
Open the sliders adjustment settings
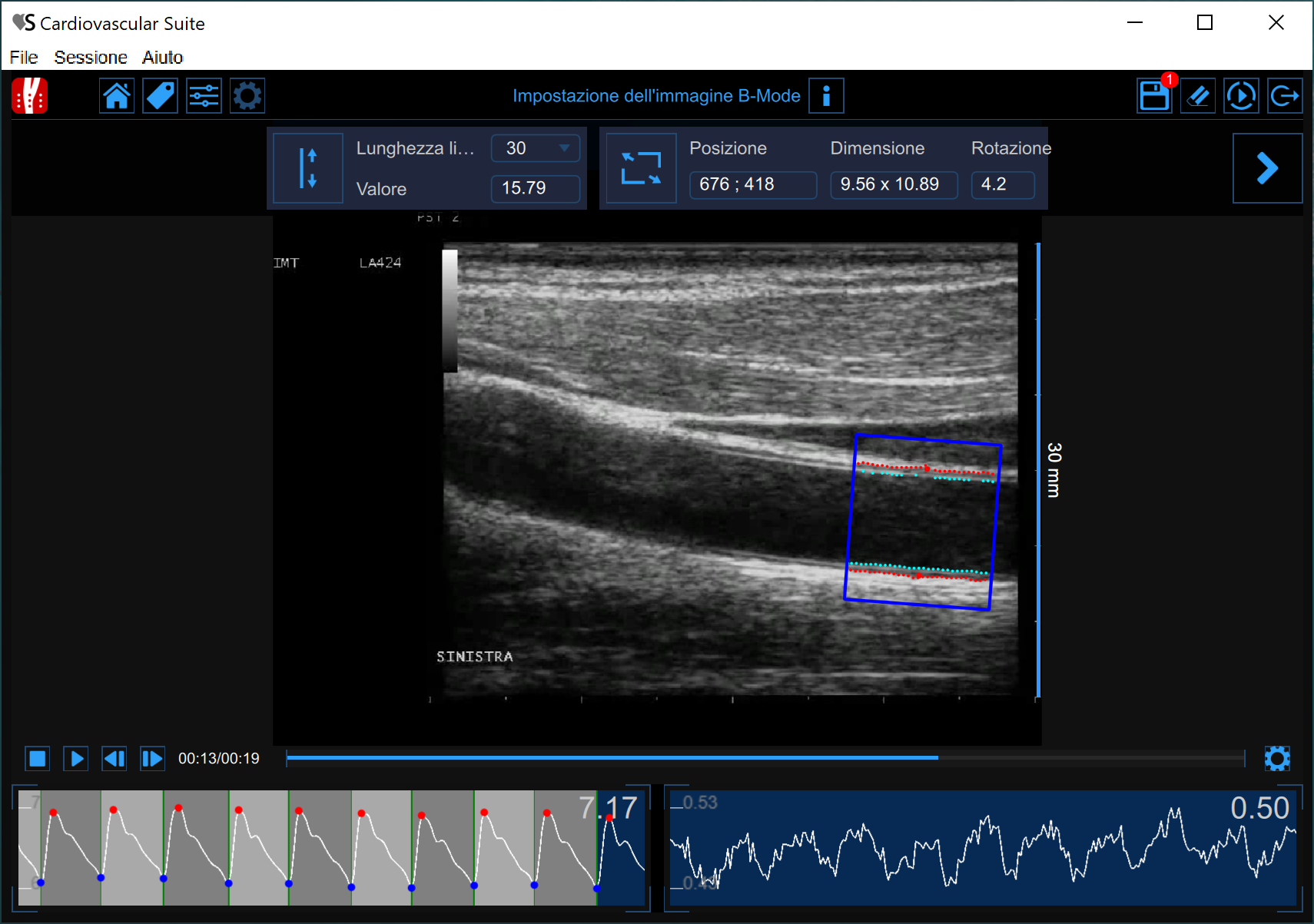[x=204, y=96]
